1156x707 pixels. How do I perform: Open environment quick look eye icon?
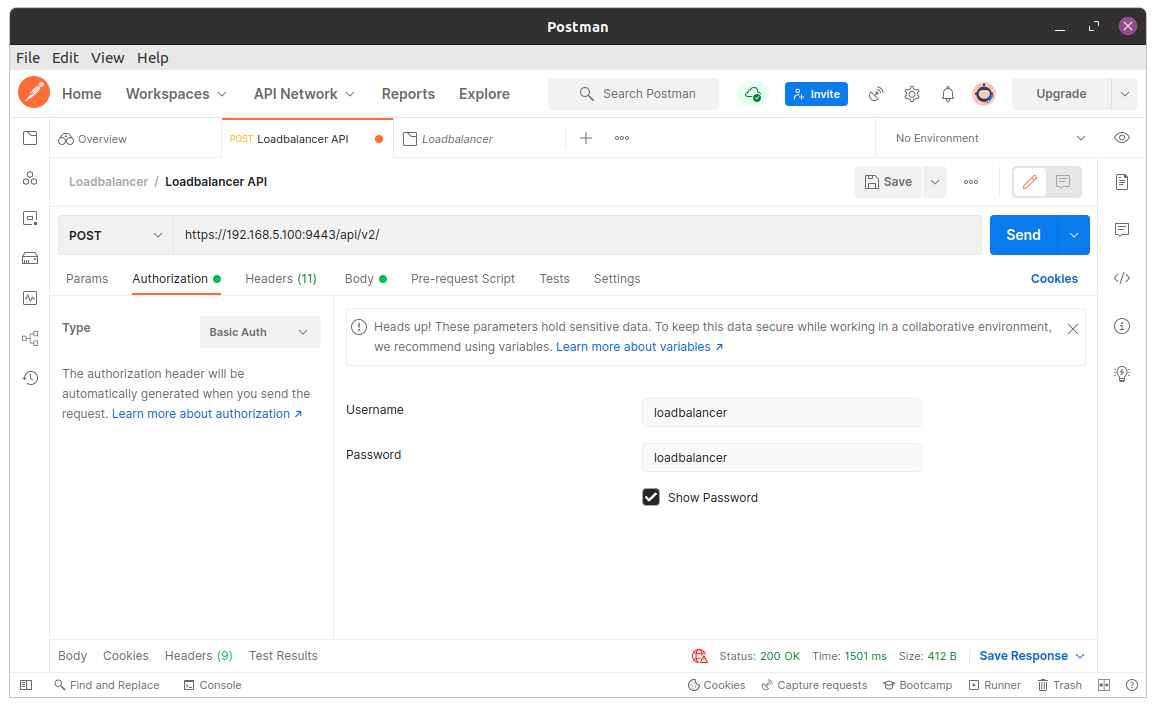[1122, 138]
